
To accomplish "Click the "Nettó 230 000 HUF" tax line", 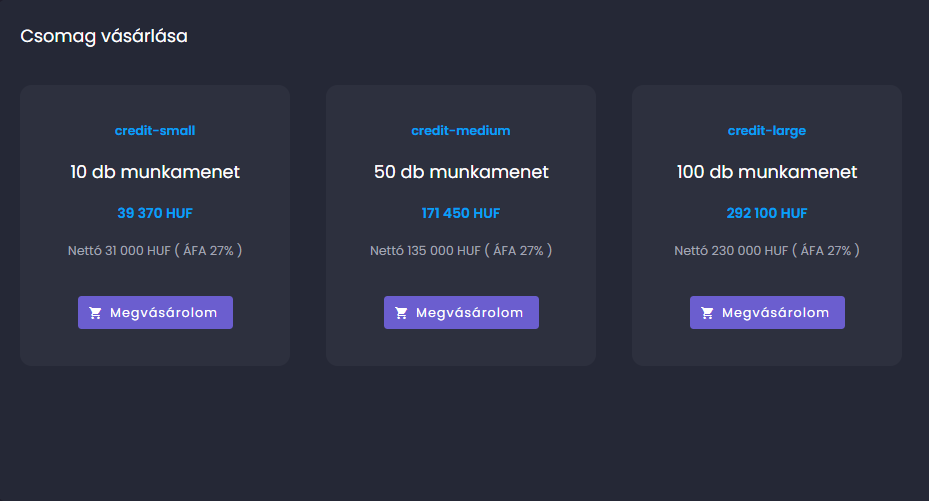I will pos(767,250).
